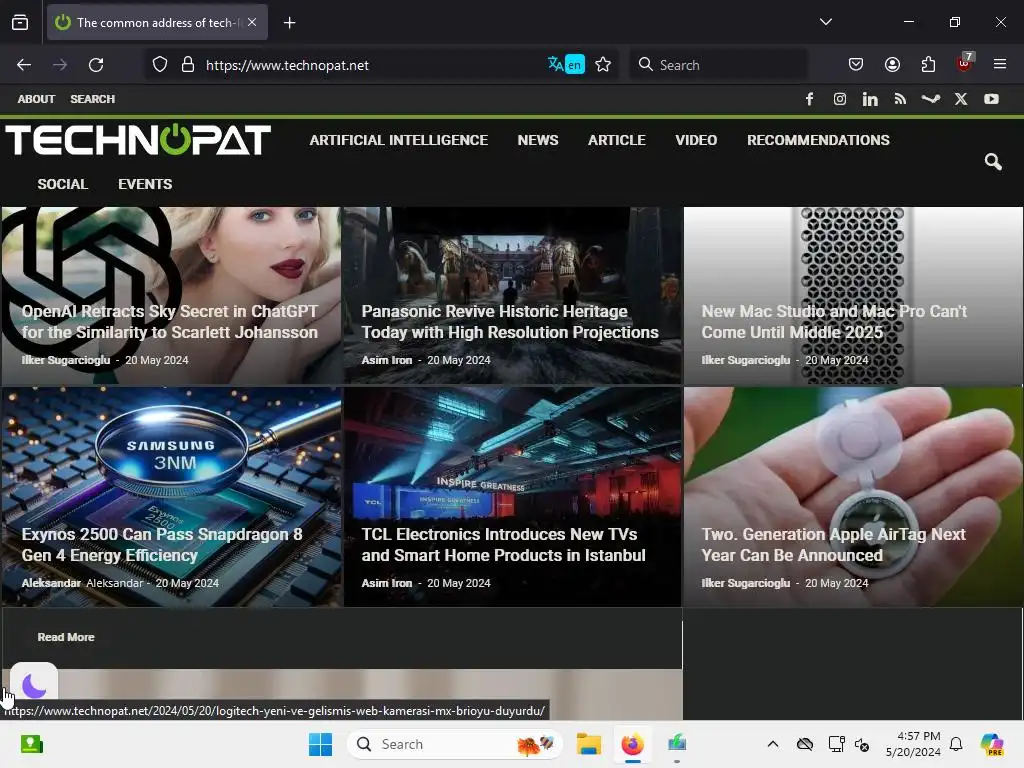1024x768 pixels.
Task: Click the volume muted tray icon
Action: [x=862, y=744]
